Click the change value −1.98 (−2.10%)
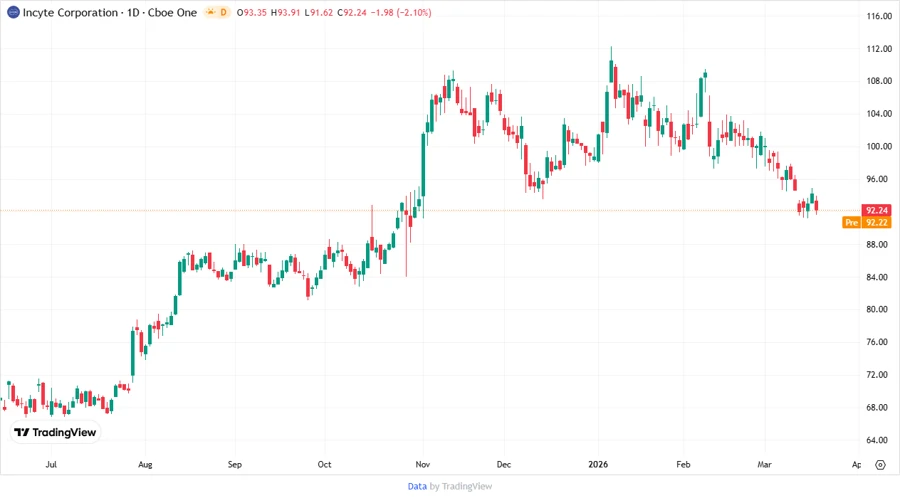Viewport: 900px width, 498px height. pyautogui.click(x=401, y=12)
